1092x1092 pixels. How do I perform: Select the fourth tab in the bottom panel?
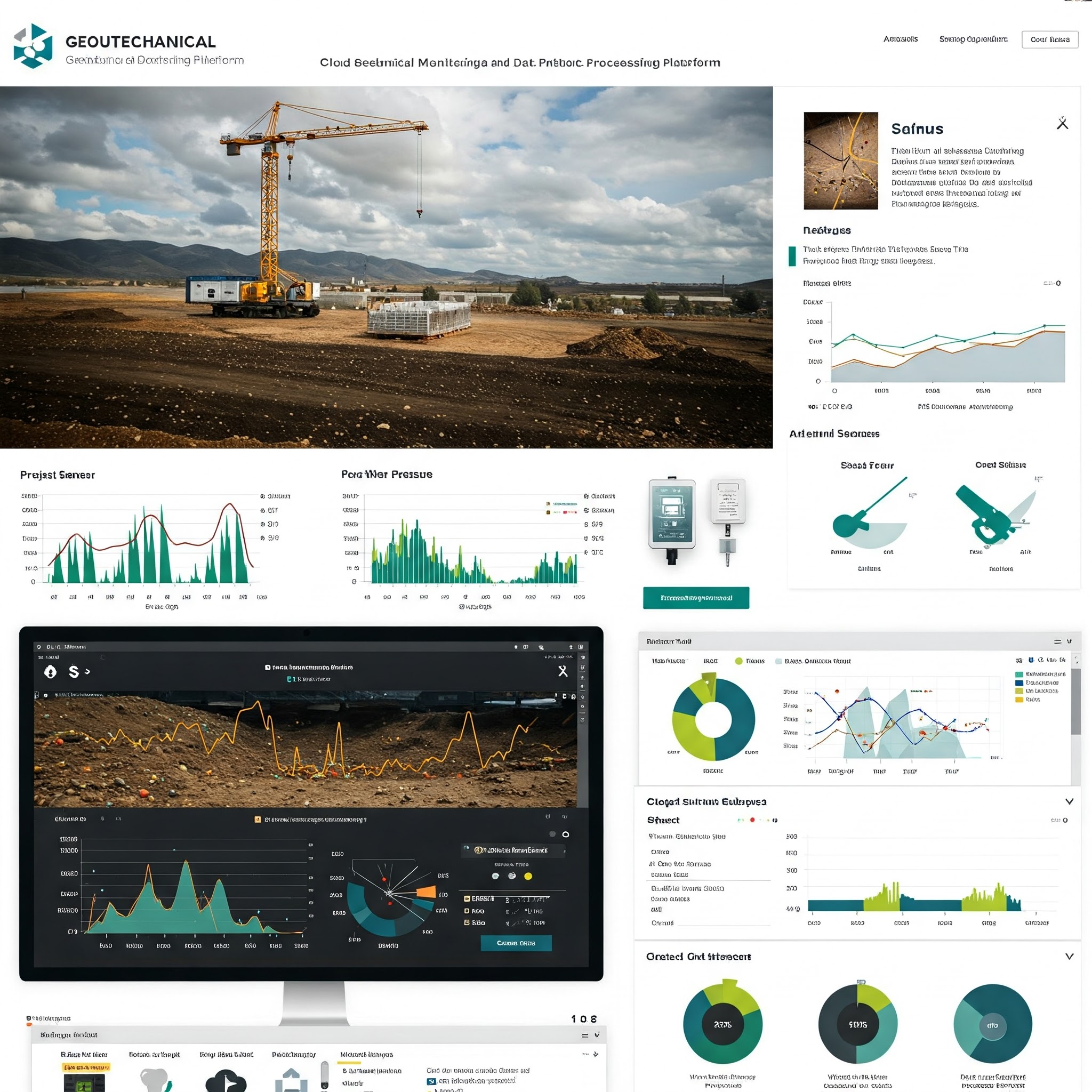point(293,1055)
